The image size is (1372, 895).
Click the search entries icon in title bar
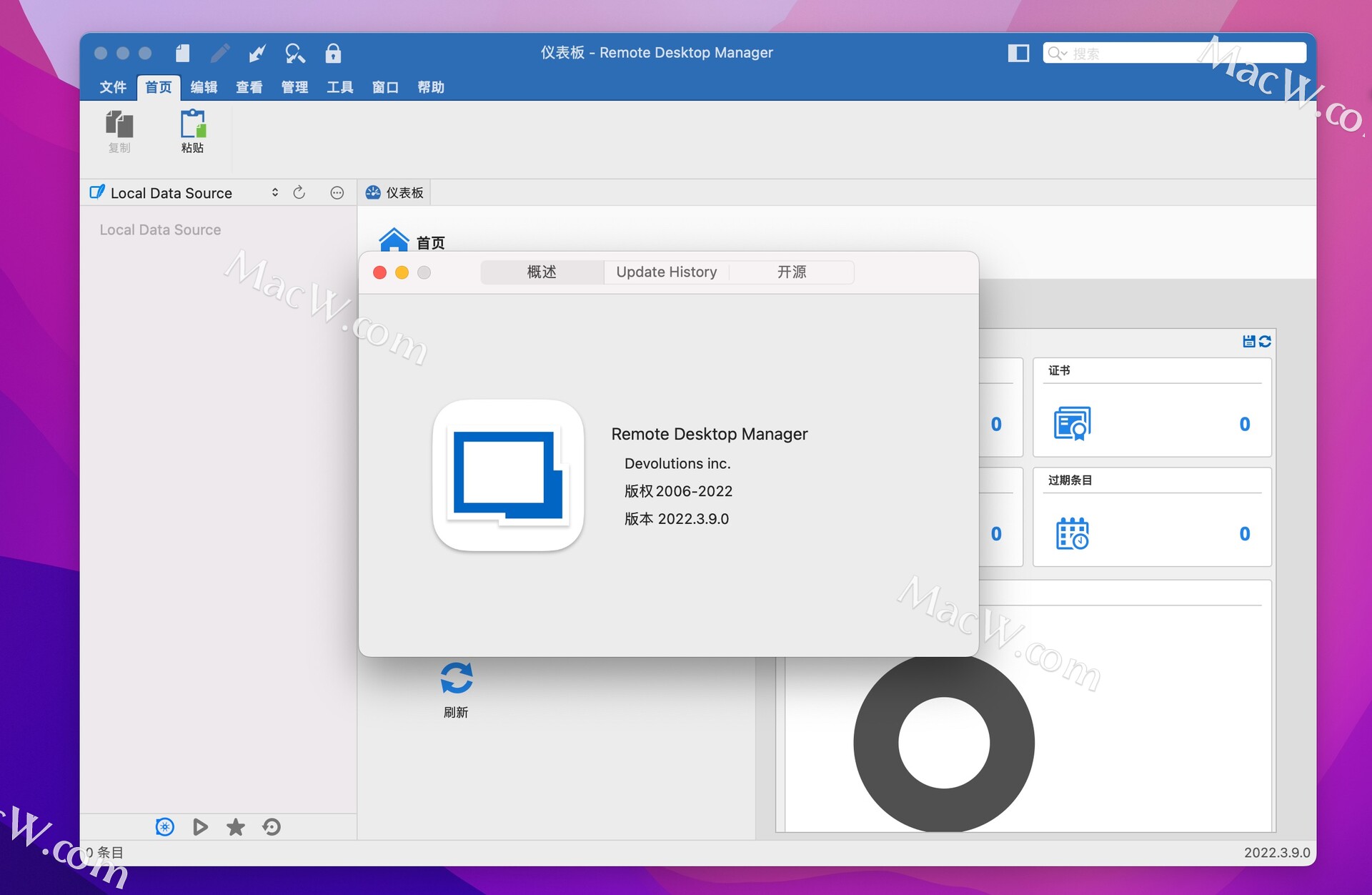click(x=295, y=53)
